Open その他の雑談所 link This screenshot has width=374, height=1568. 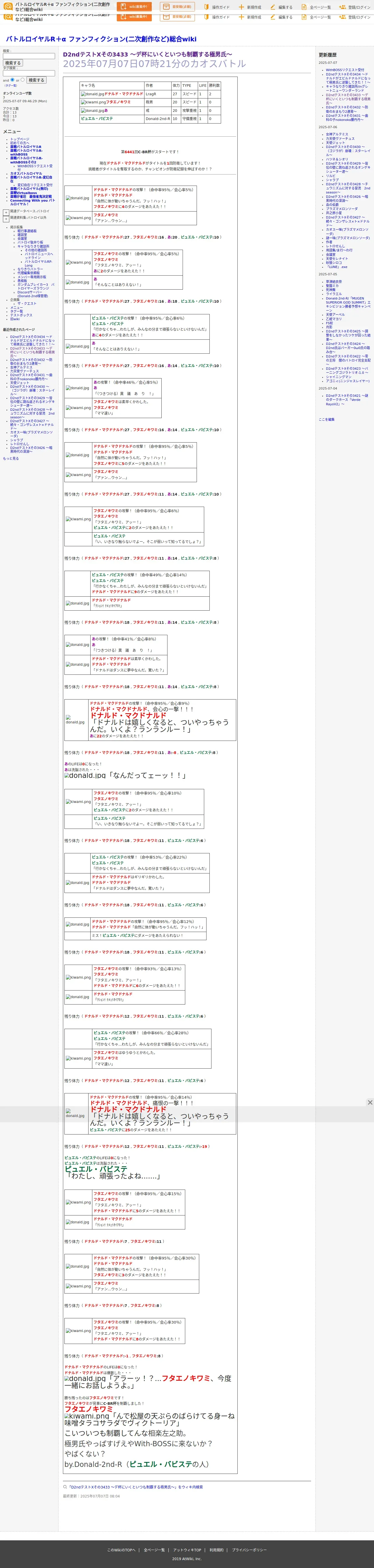point(36,250)
